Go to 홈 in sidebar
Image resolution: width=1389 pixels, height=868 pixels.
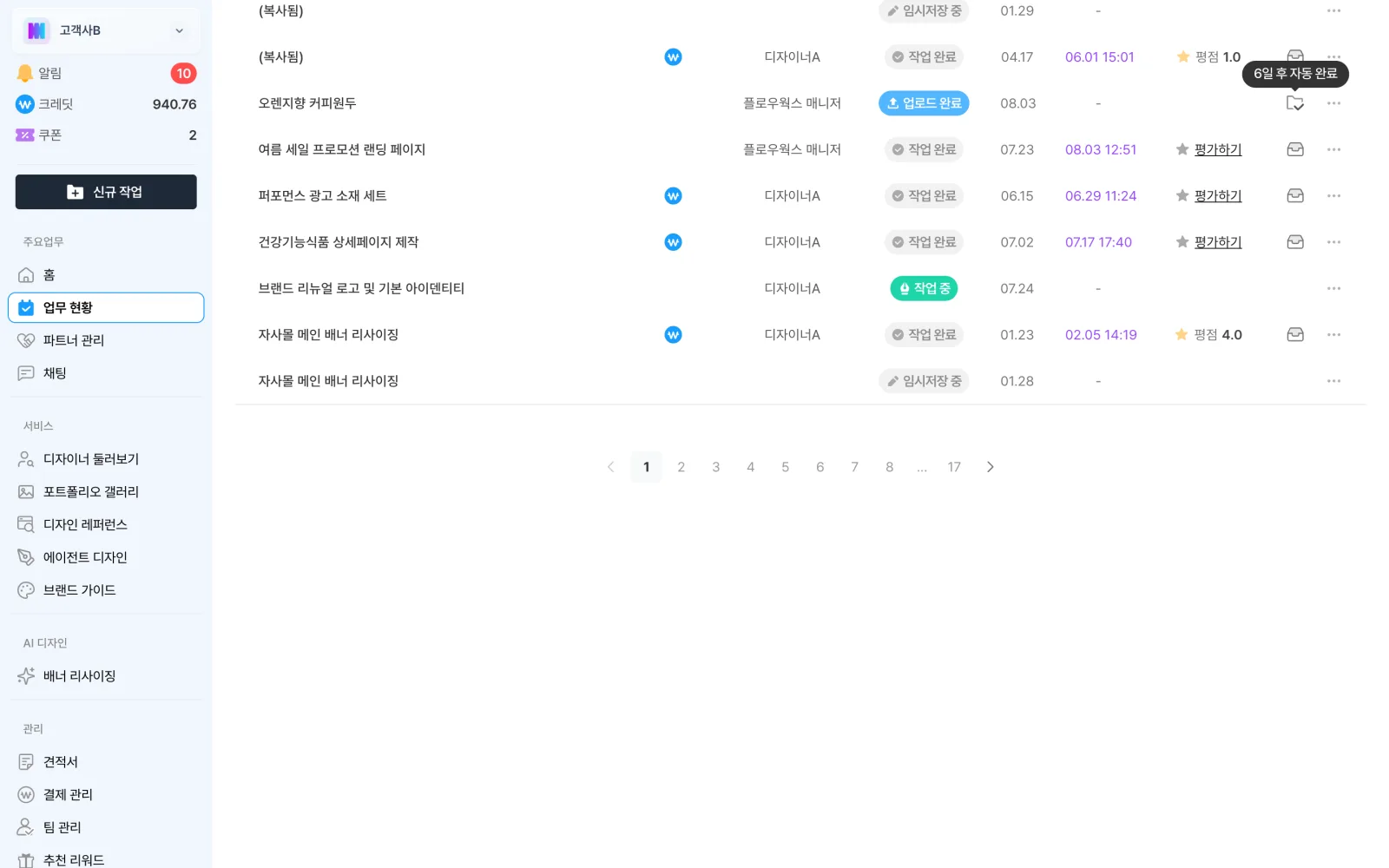106,275
